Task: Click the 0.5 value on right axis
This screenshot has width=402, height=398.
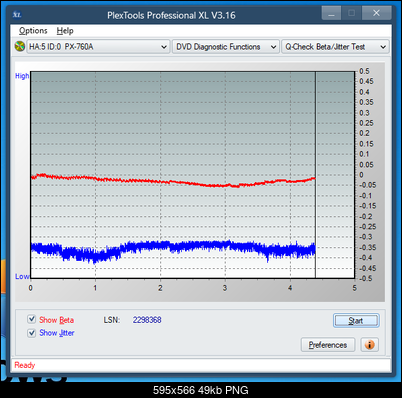Action: click(364, 71)
